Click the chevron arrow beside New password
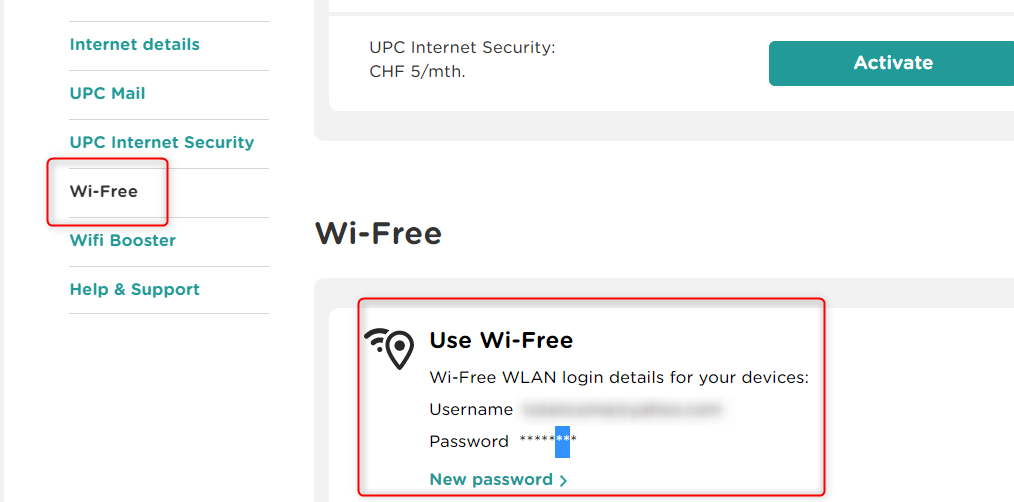 pos(564,481)
